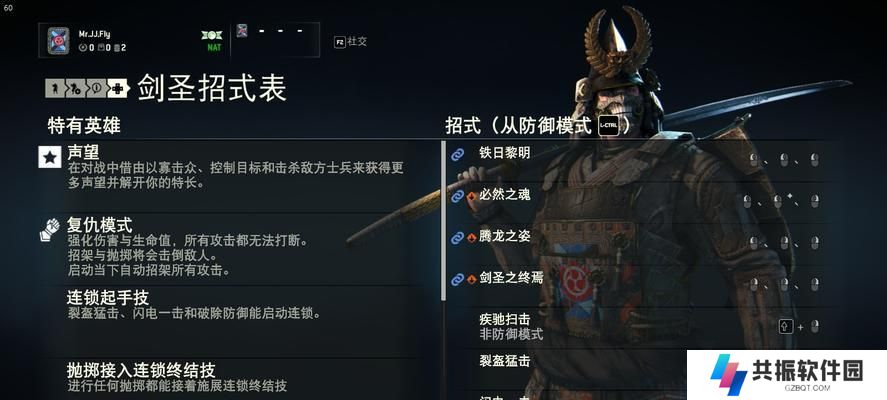Viewport: 887px width, 400px height.
Task: Click unblockable flame icon beside 剑圣之终焉
Action: click(471, 279)
